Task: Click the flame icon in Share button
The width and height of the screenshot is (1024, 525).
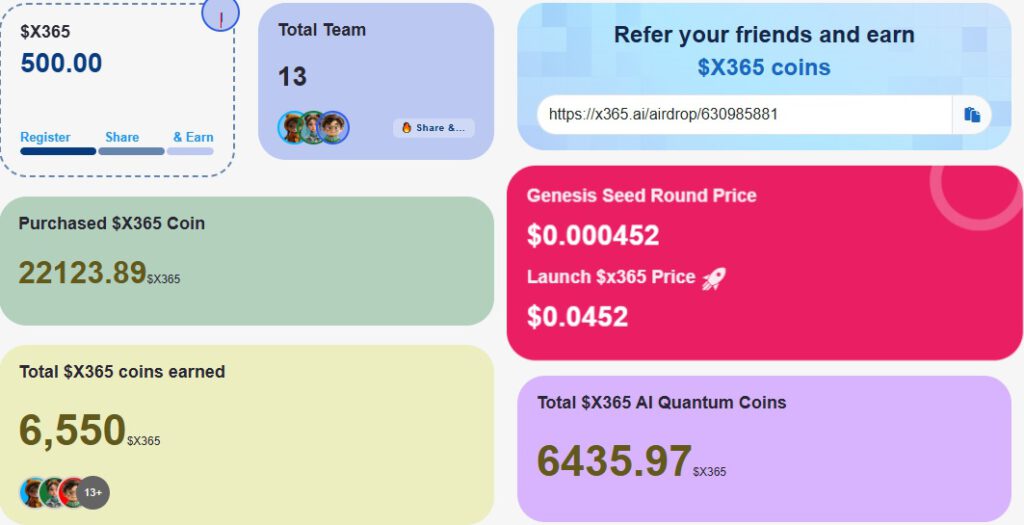Action: [406, 128]
